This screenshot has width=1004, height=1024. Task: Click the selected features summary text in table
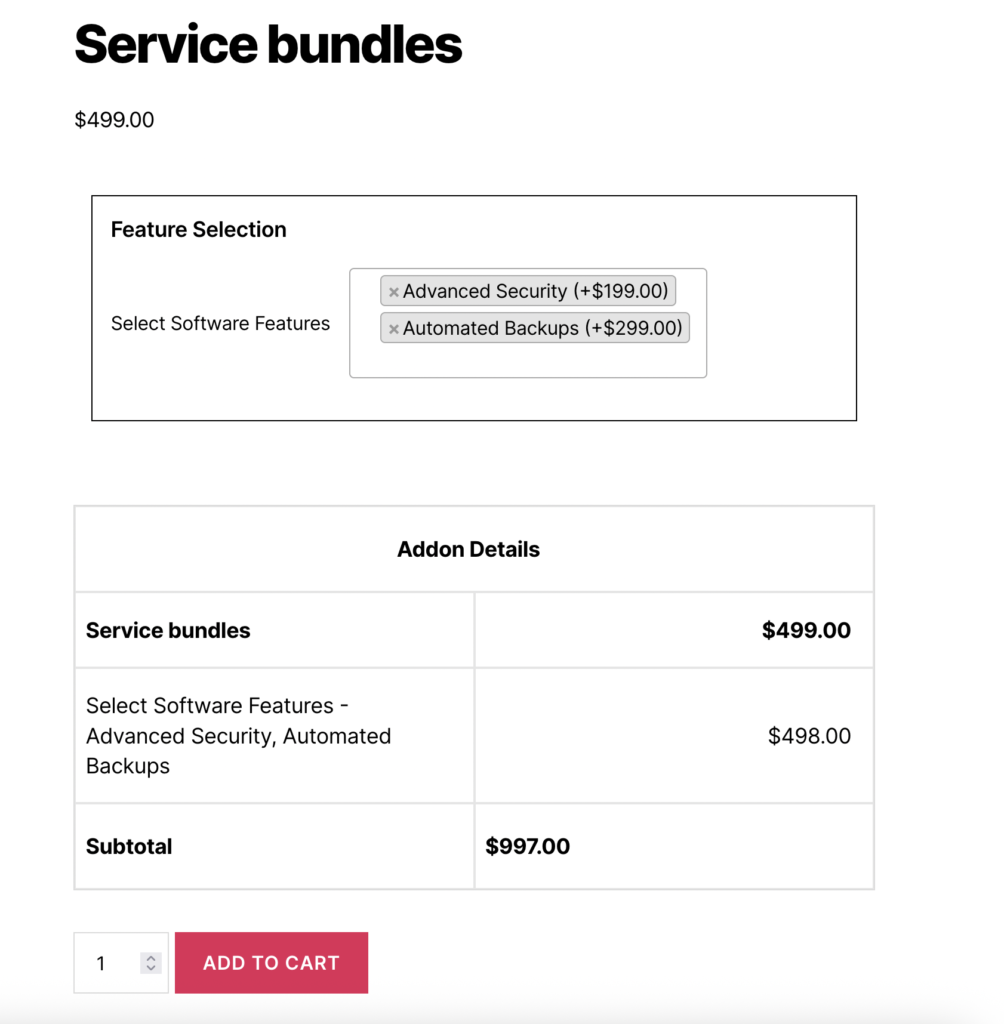[238, 737]
